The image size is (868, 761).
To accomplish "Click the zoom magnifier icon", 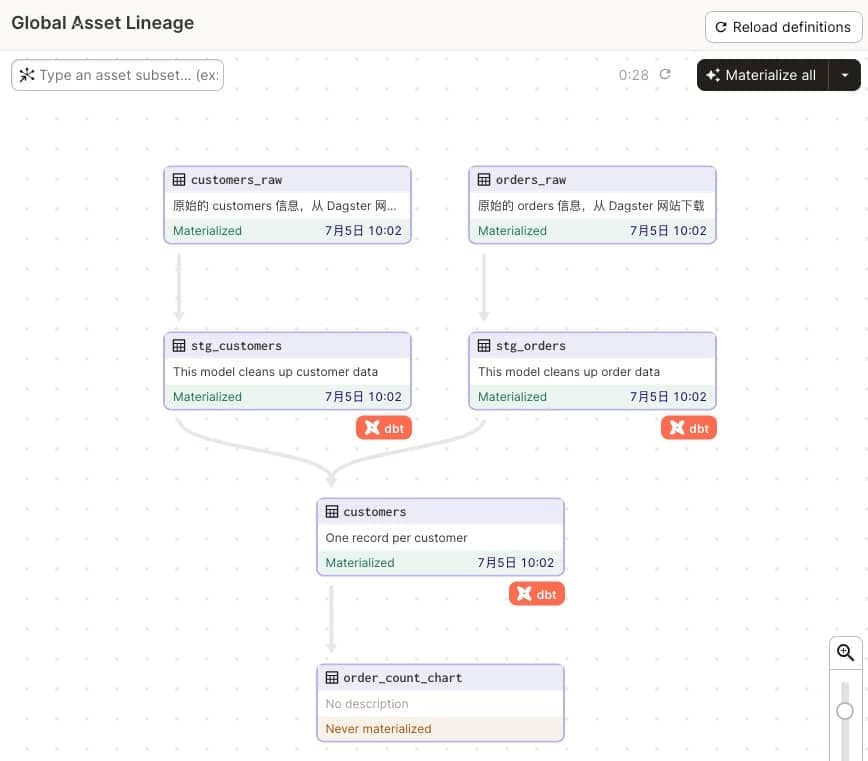I will pyautogui.click(x=845, y=653).
